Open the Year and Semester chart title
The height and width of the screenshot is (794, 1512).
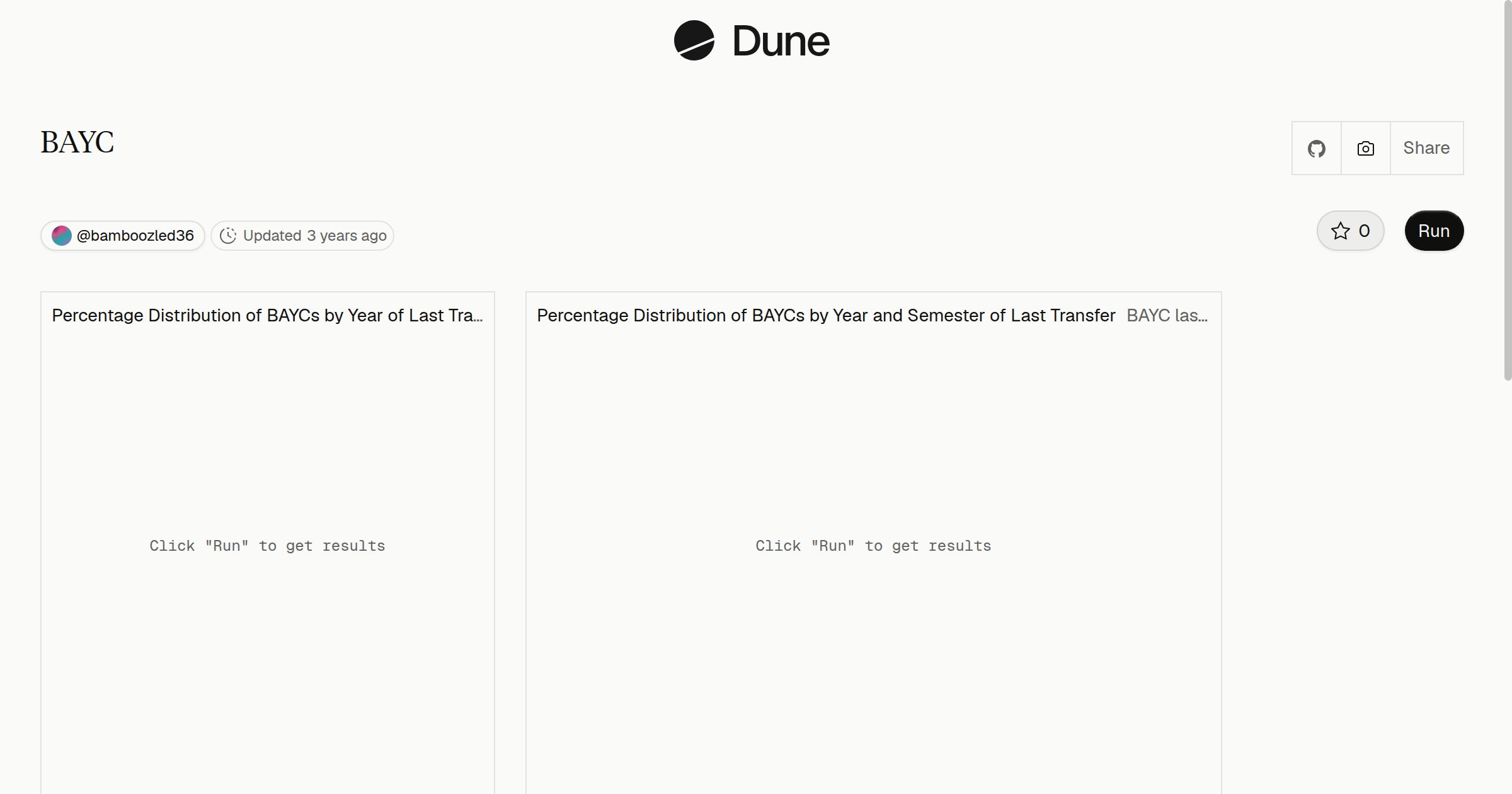tap(826, 315)
